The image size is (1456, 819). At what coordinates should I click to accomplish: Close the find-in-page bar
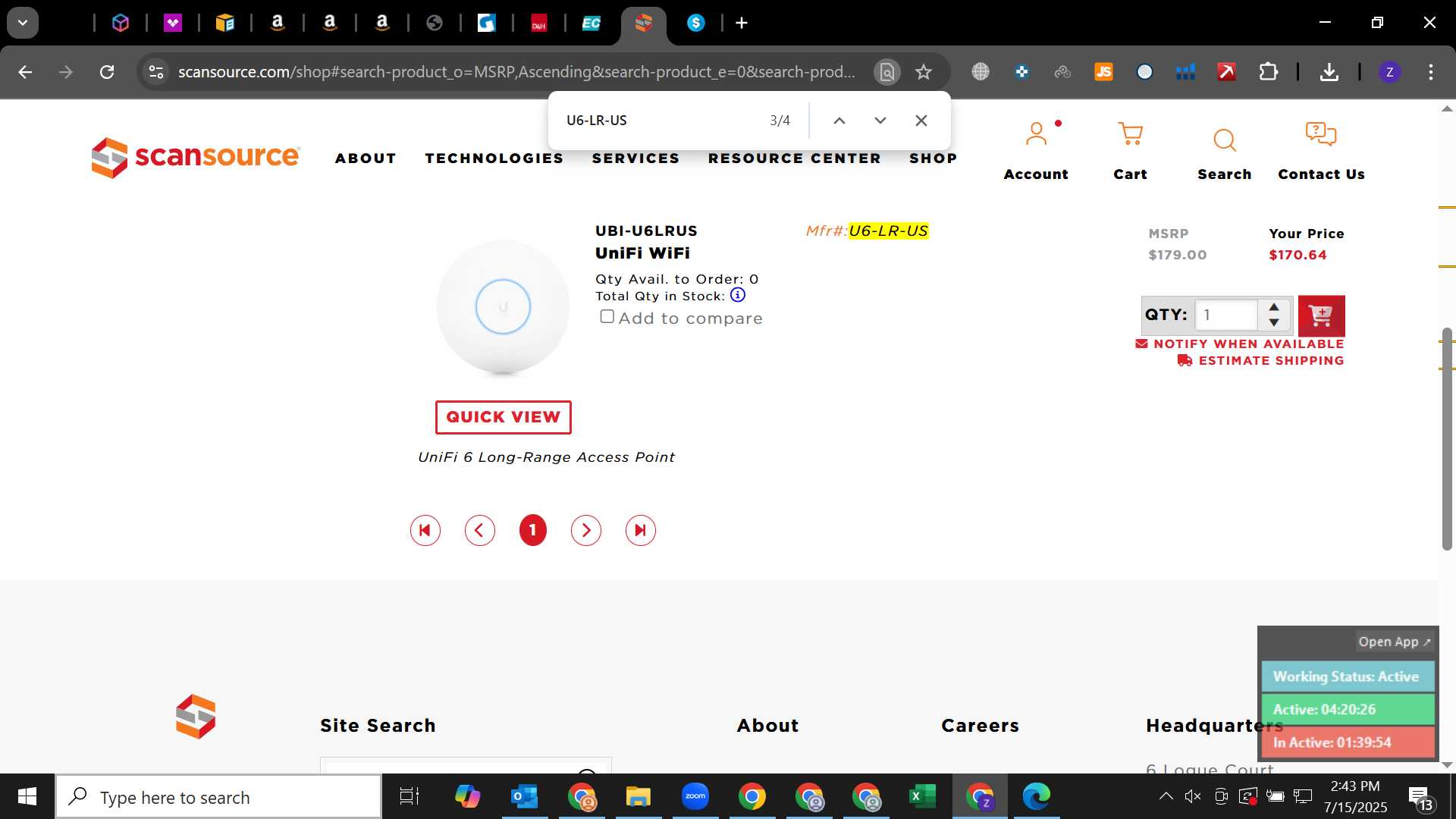click(921, 121)
